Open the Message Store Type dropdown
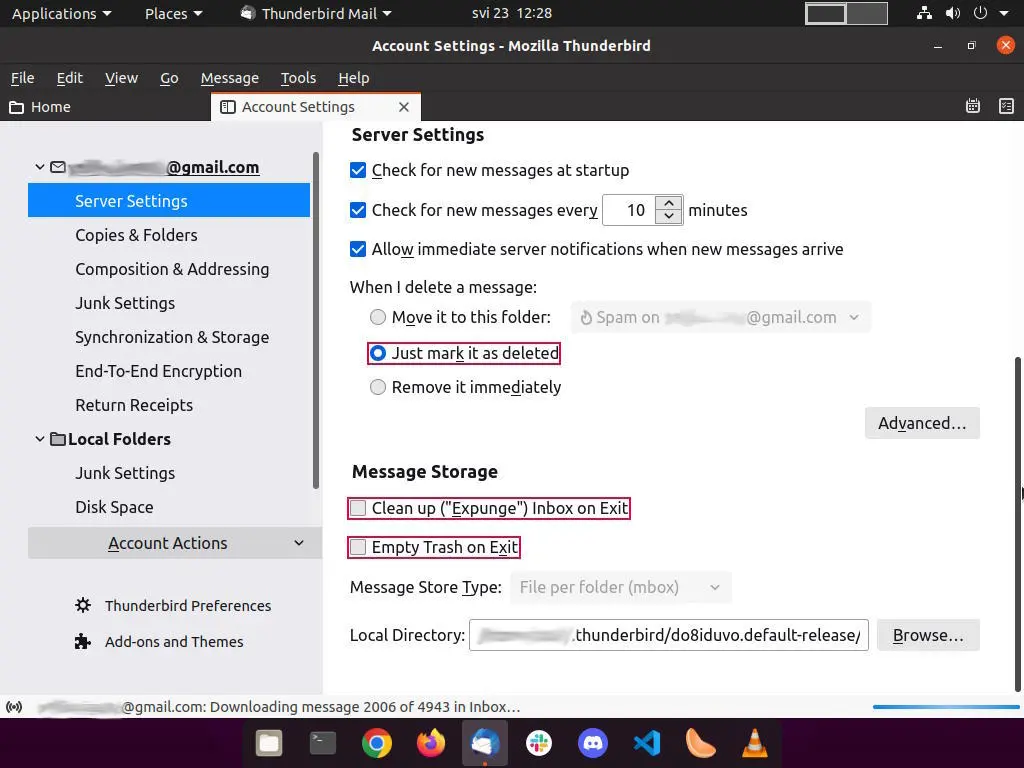 click(620, 587)
